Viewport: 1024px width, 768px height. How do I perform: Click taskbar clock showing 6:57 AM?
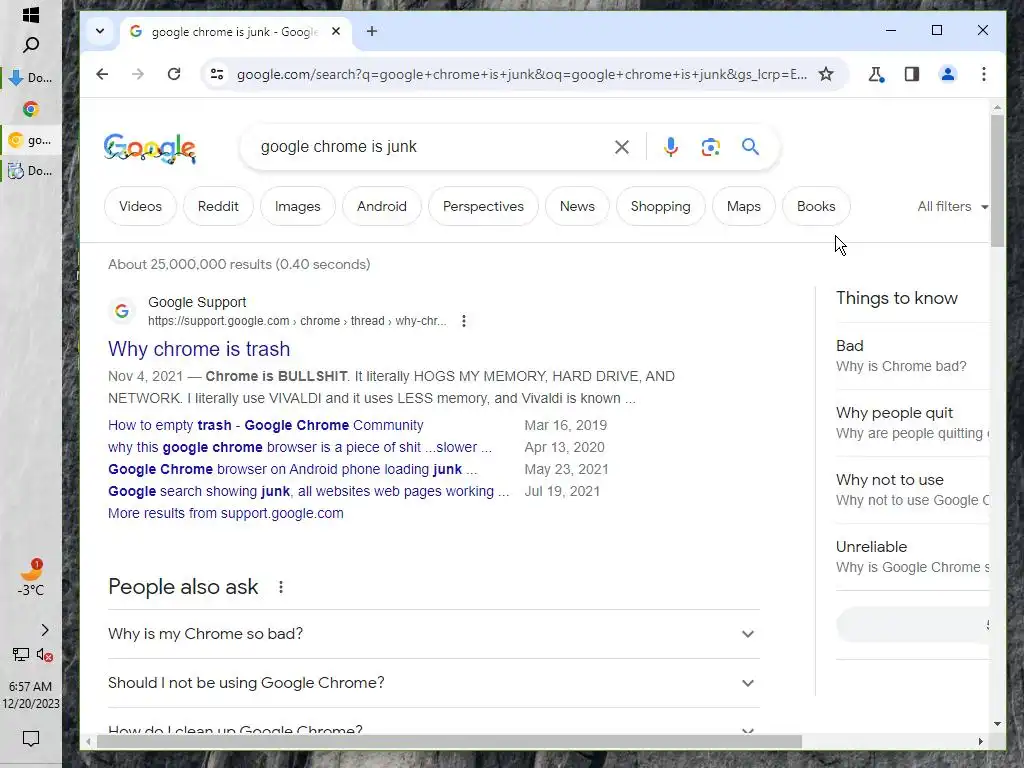pyautogui.click(x=31, y=695)
